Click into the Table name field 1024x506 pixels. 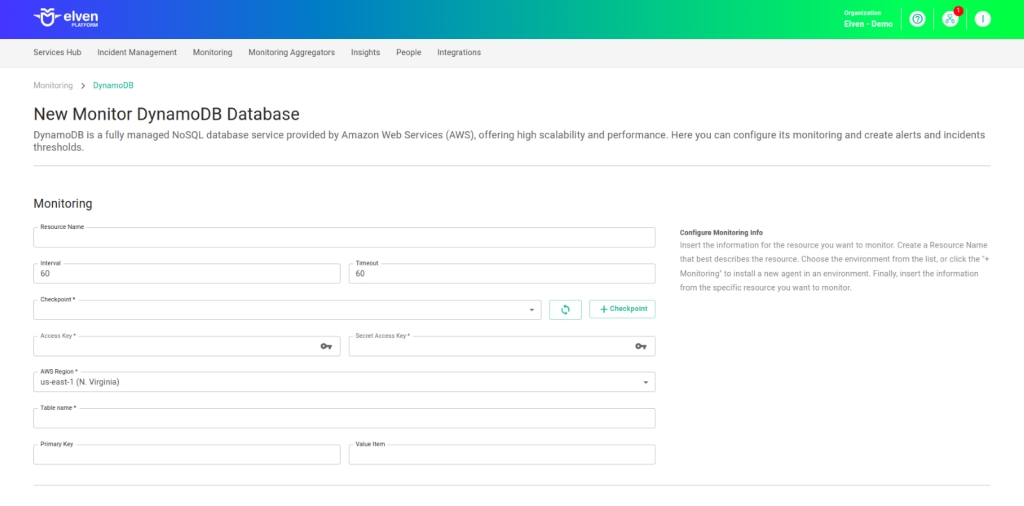click(344, 419)
